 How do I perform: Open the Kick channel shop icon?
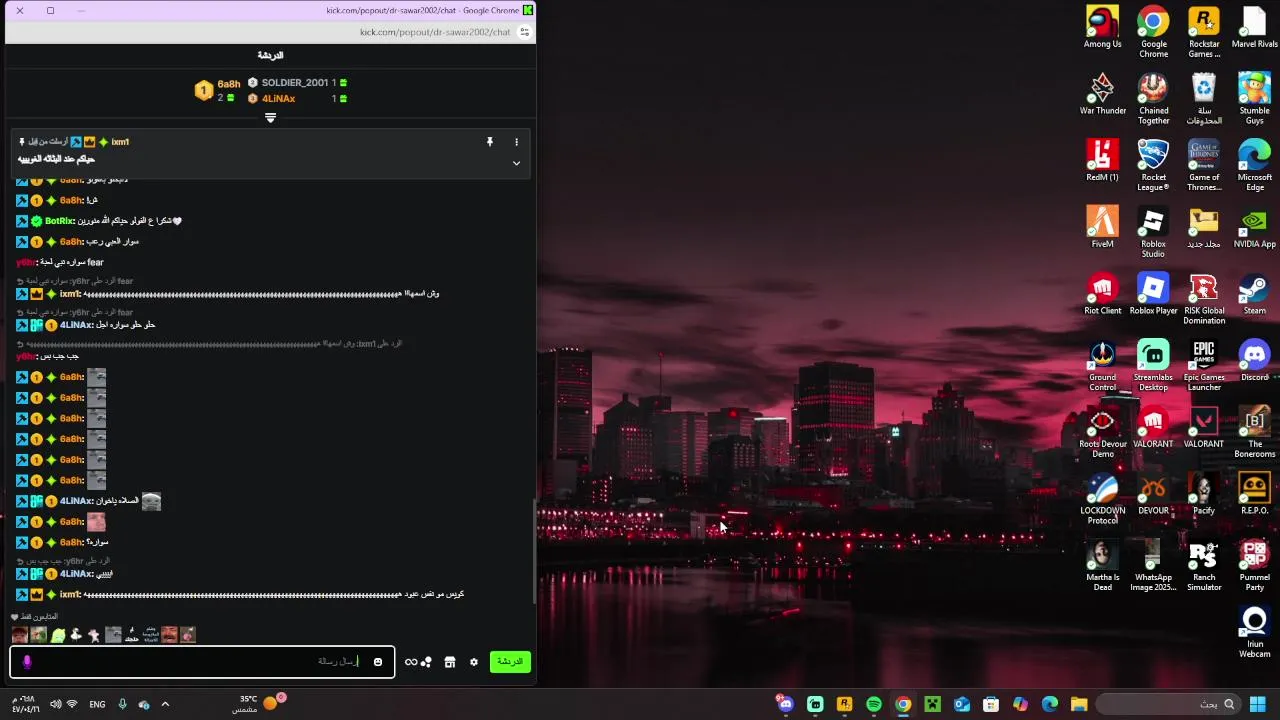coord(450,662)
